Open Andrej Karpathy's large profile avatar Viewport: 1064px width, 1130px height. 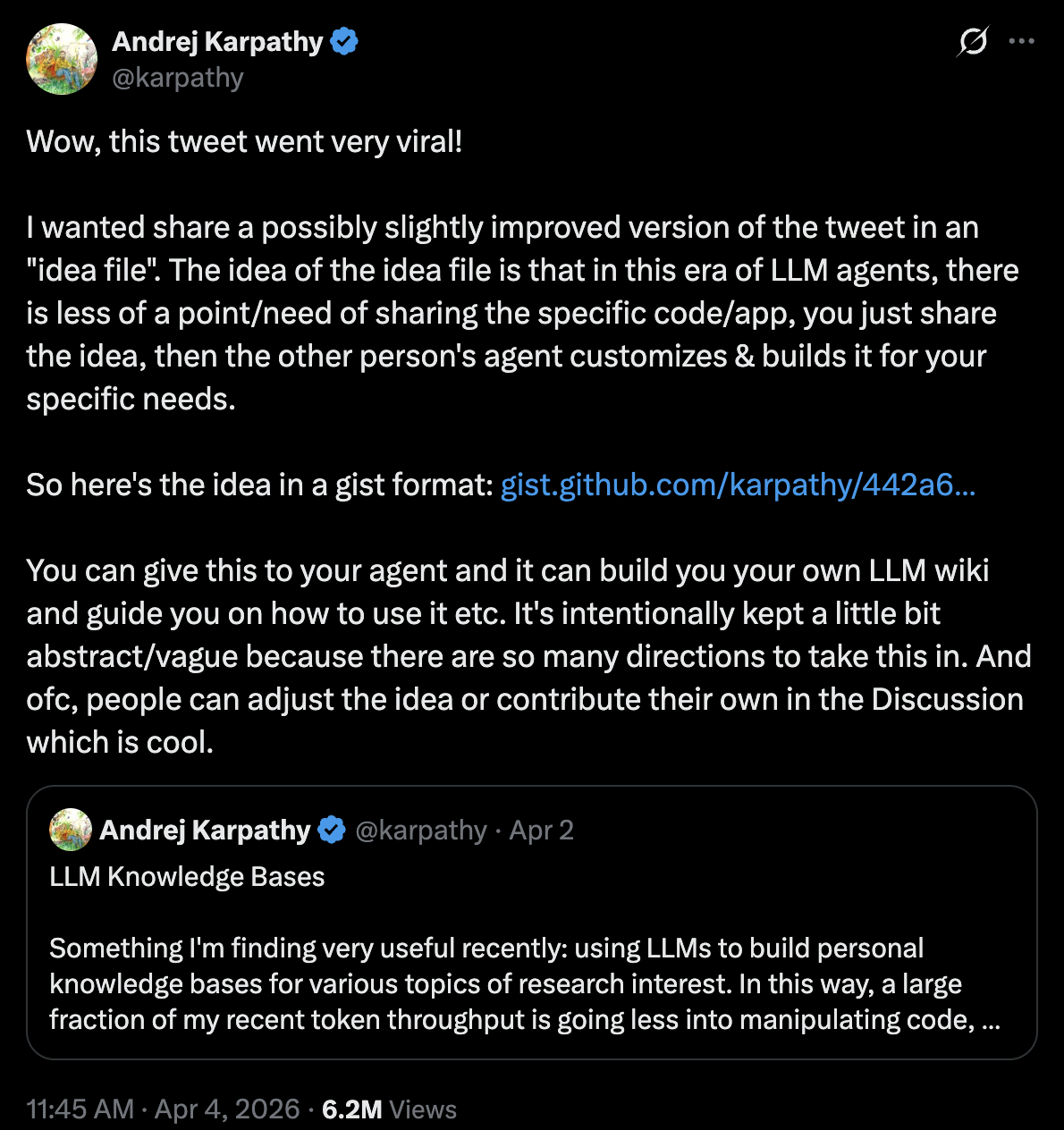pyautogui.click(x=62, y=59)
